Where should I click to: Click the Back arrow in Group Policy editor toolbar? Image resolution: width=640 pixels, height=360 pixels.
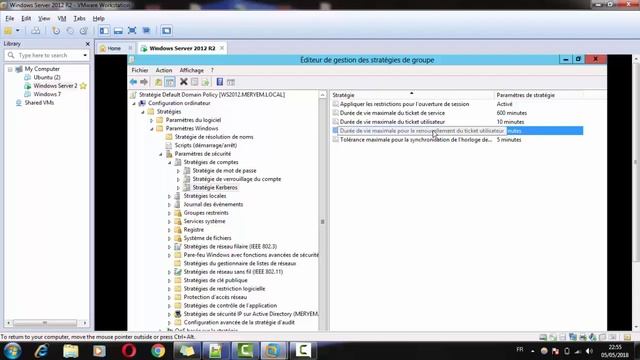pos(133,82)
